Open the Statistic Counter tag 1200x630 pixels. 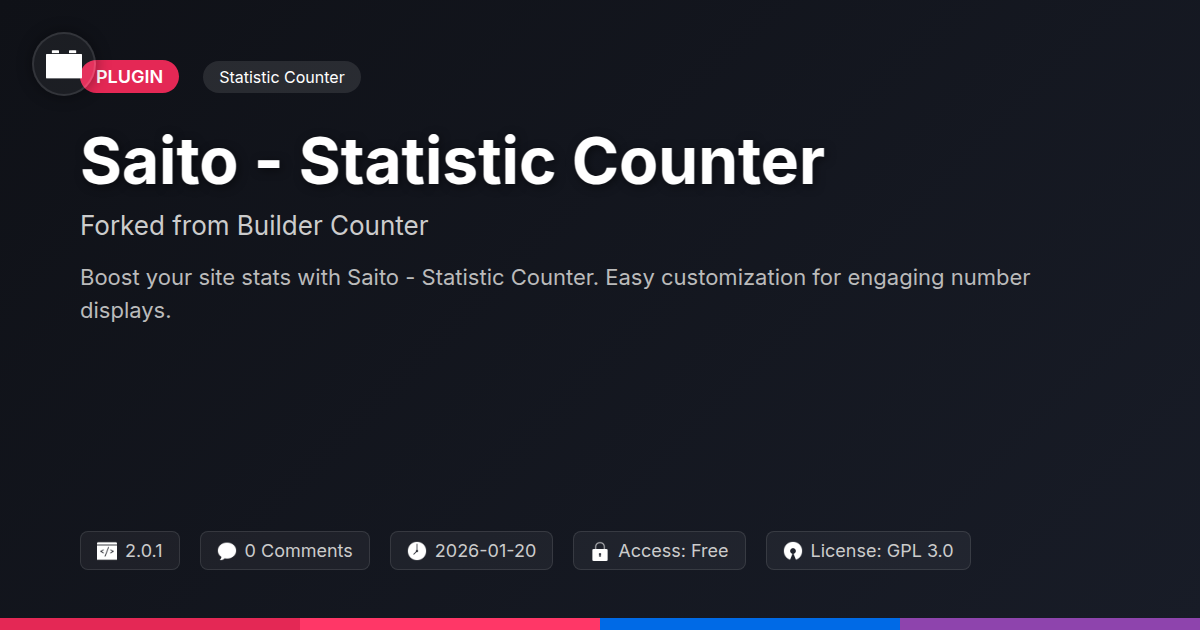282,77
